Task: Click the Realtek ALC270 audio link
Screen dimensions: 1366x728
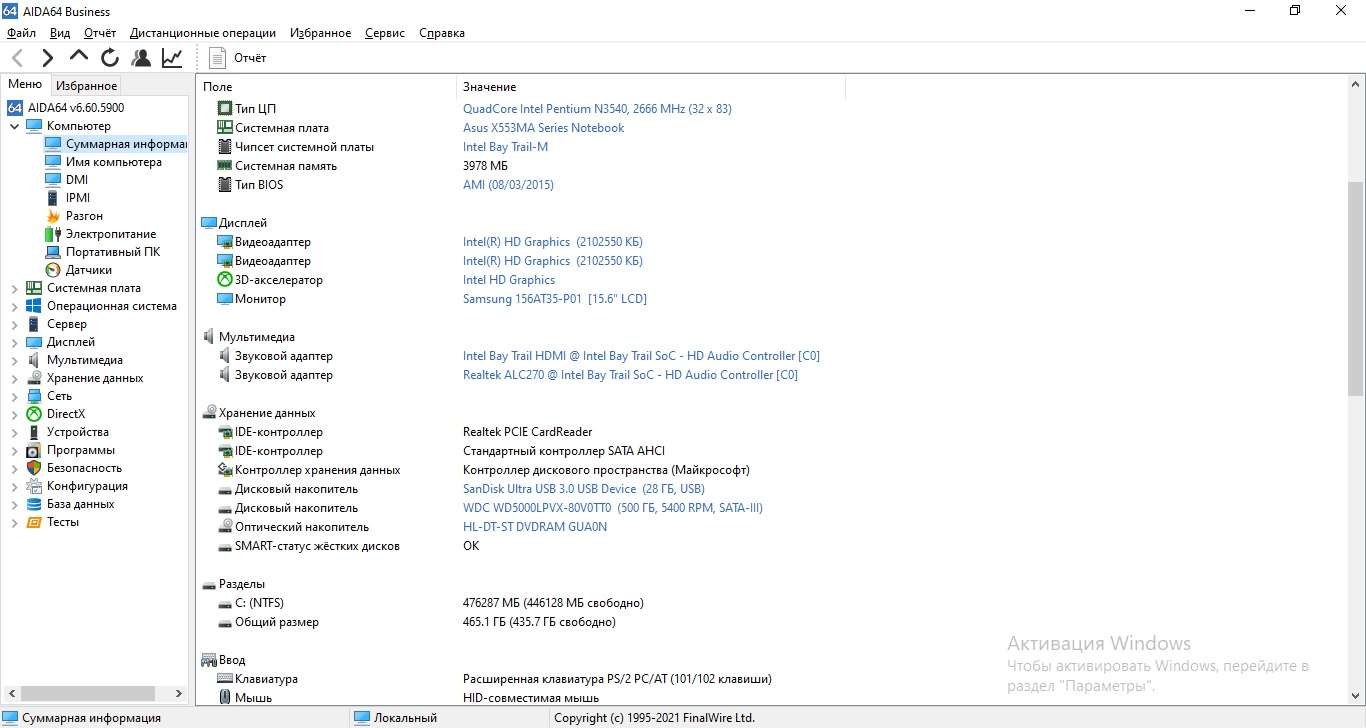Action: coord(630,375)
